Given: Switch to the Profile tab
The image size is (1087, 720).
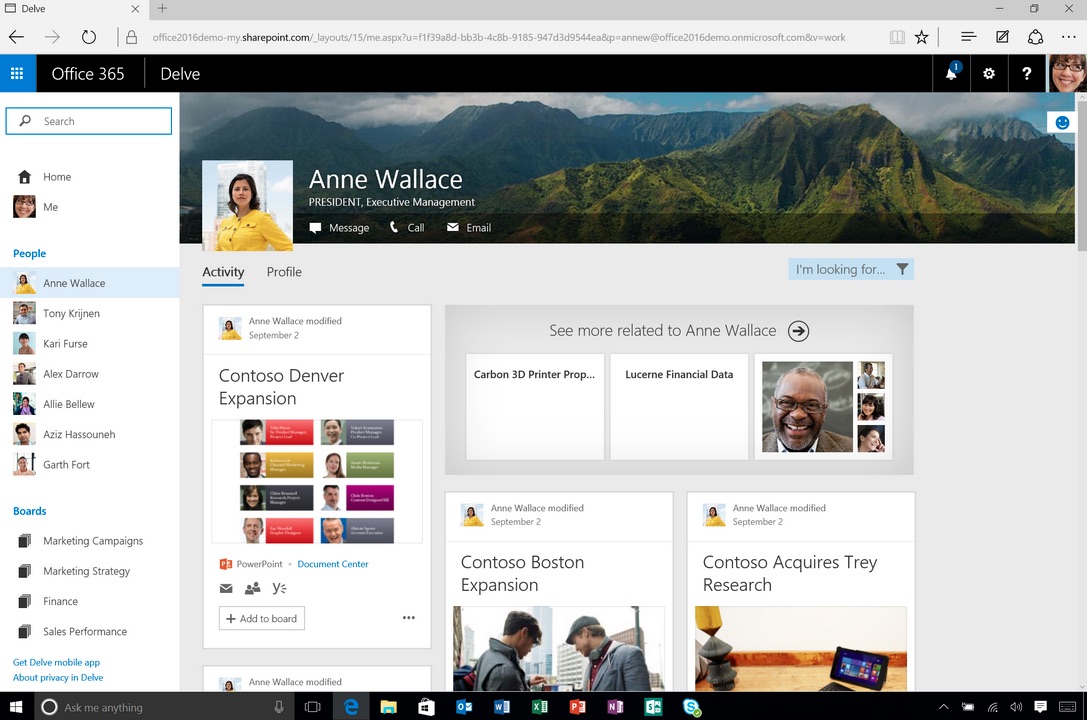Looking at the screenshot, I should (x=284, y=272).
